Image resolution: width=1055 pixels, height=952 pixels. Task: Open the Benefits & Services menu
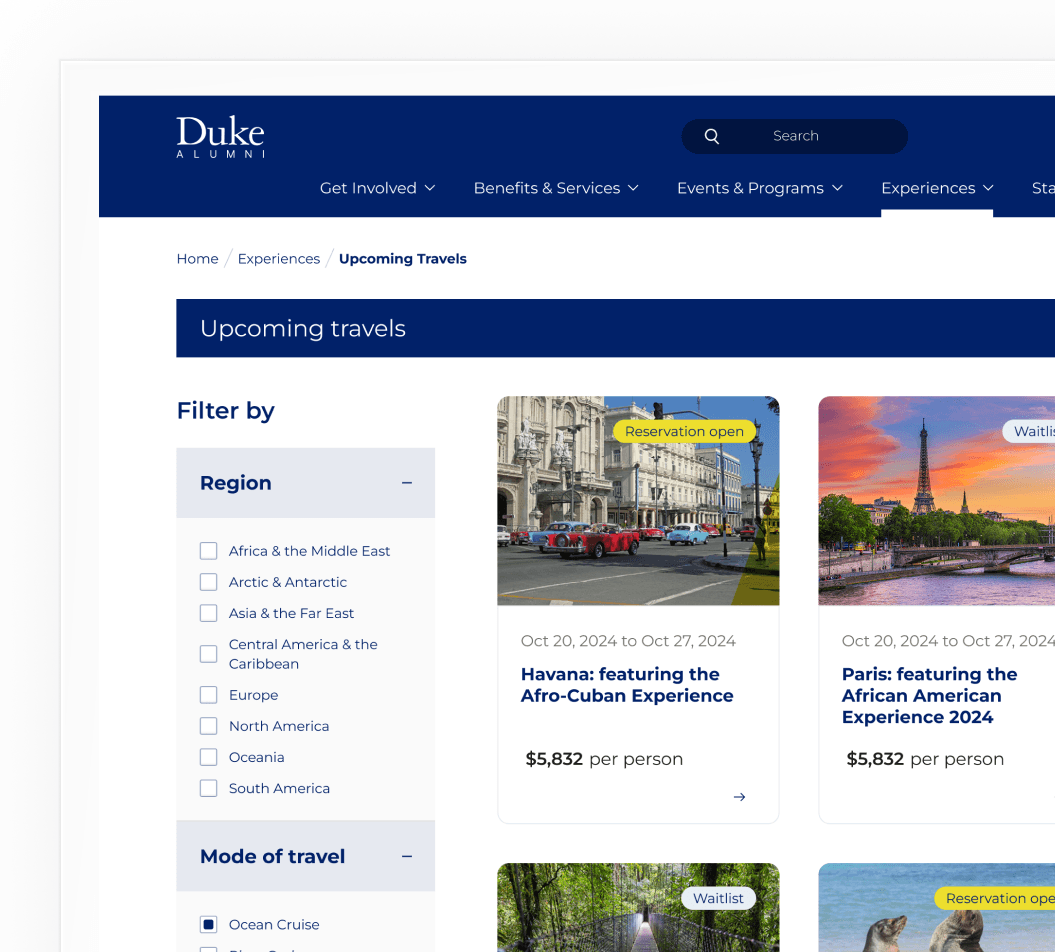pos(556,188)
